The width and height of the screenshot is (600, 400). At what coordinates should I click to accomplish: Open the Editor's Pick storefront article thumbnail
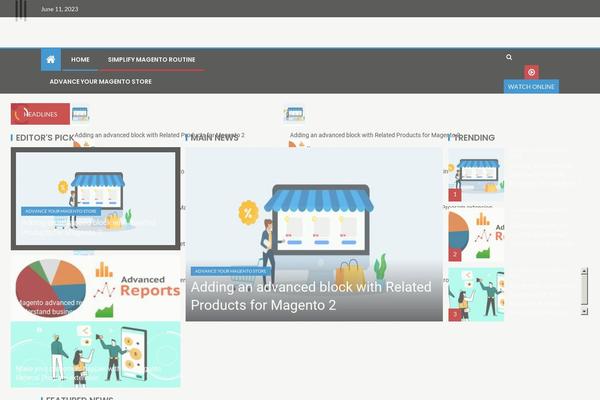(95, 199)
